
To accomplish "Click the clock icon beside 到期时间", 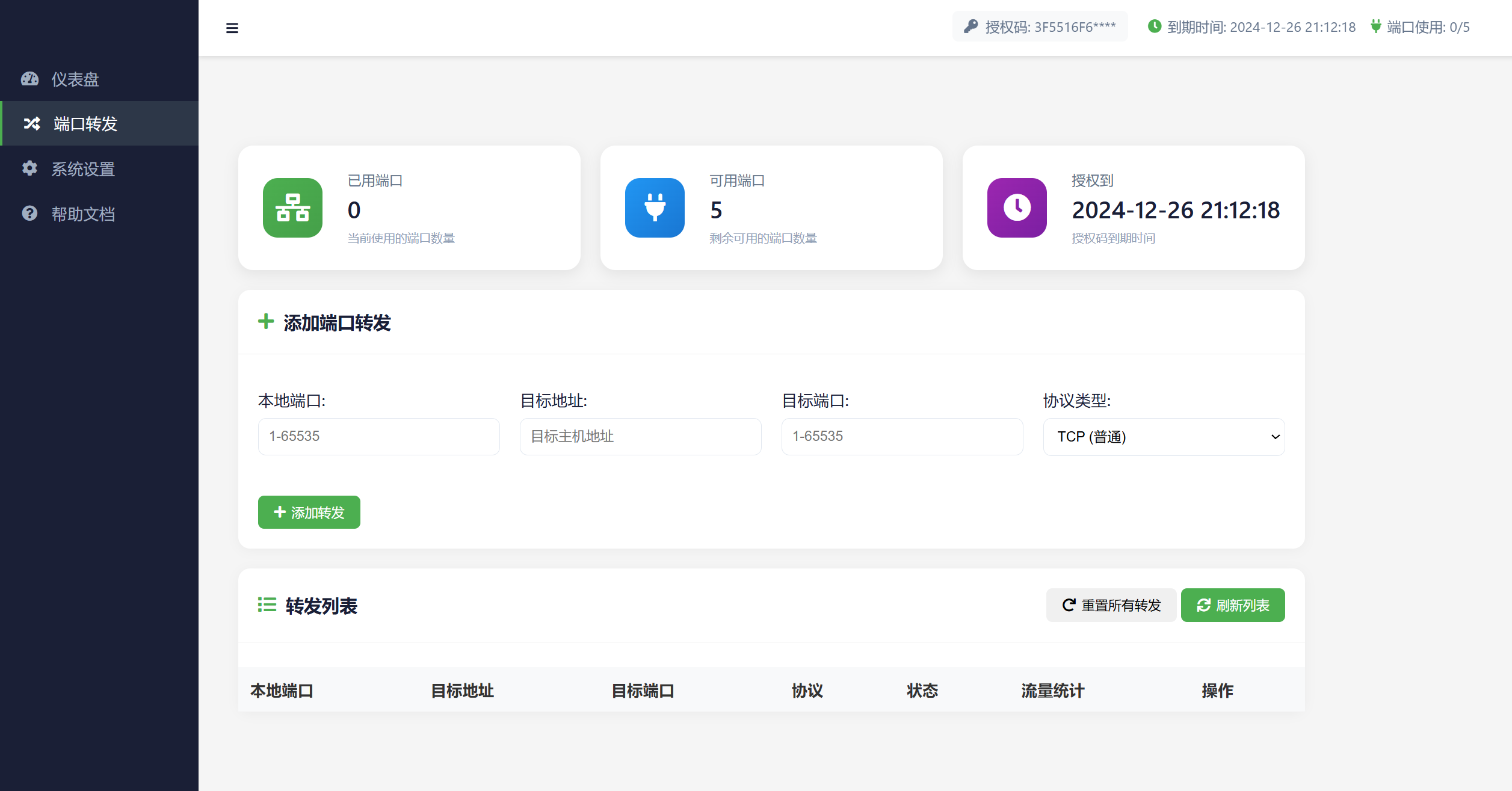I will click(x=1155, y=26).
